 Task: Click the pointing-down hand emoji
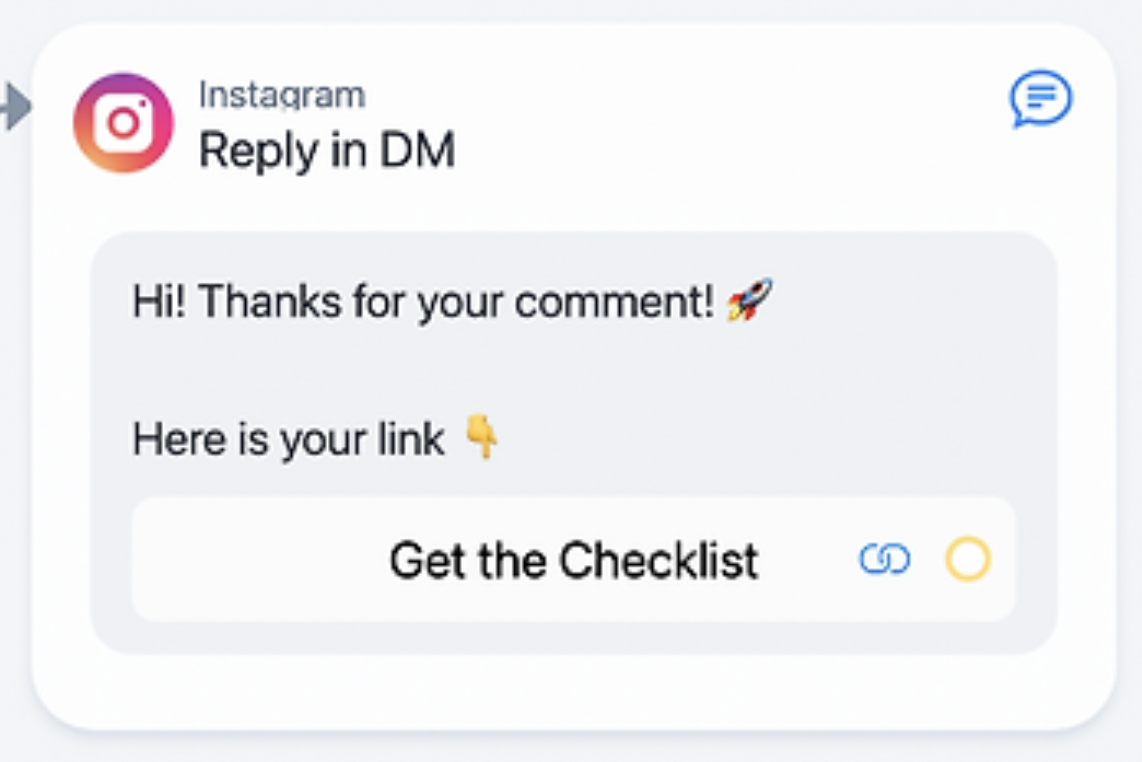[483, 438]
